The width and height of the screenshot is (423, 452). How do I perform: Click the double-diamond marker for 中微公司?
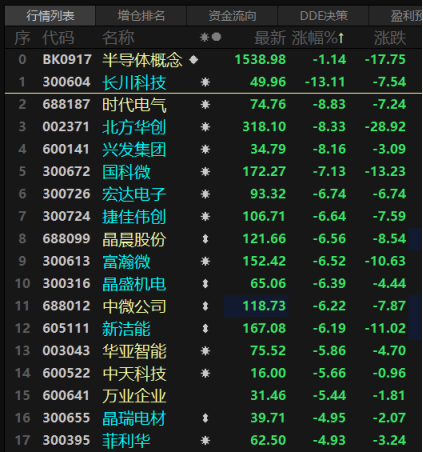coord(205,306)
